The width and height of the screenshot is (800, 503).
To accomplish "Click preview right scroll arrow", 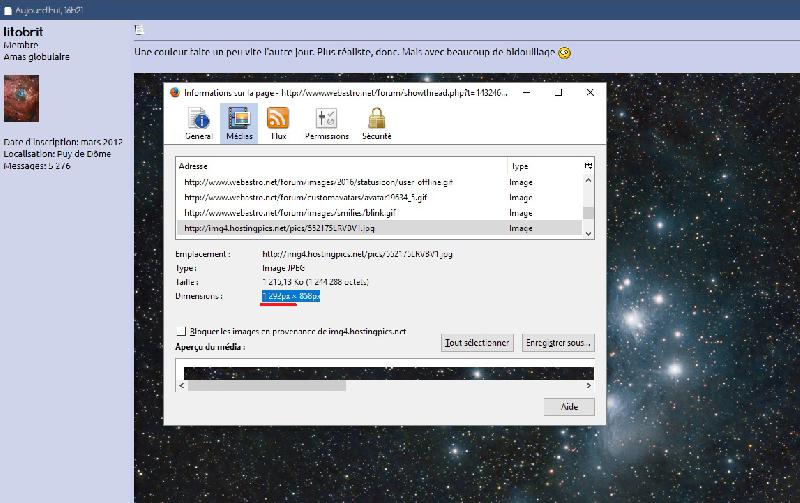I will click(x=589, y=386).
